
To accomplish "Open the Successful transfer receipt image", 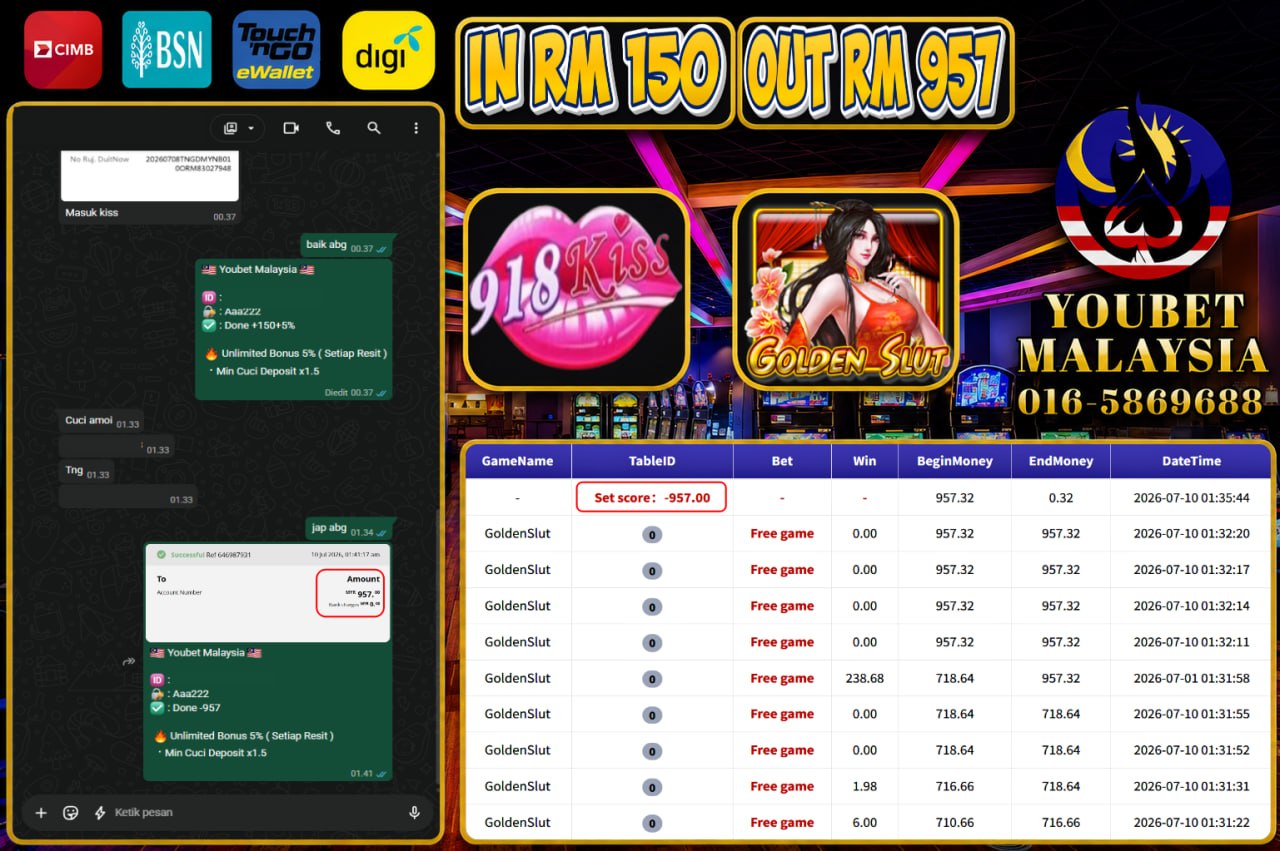I will point(267,593).
